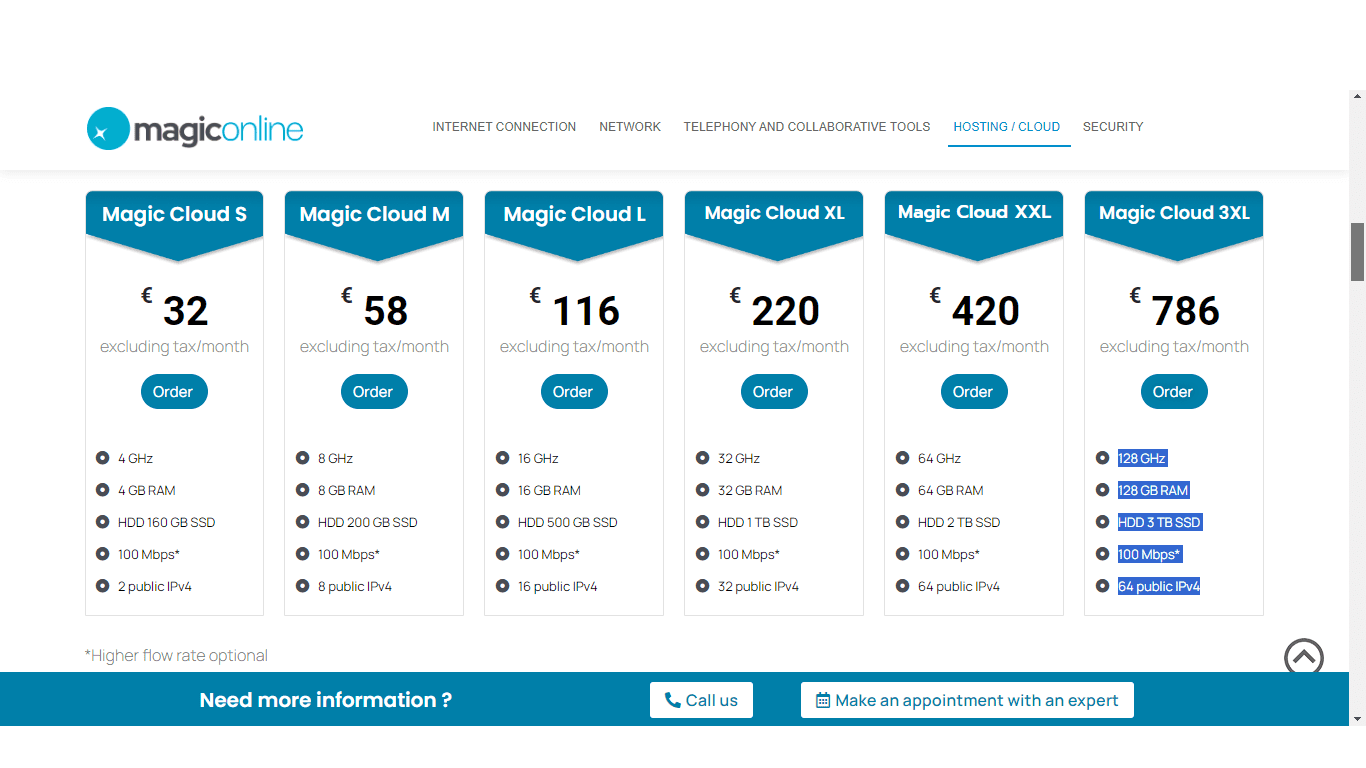
Task: Click '32 GHz' feature text
Action: click(739, 458)
